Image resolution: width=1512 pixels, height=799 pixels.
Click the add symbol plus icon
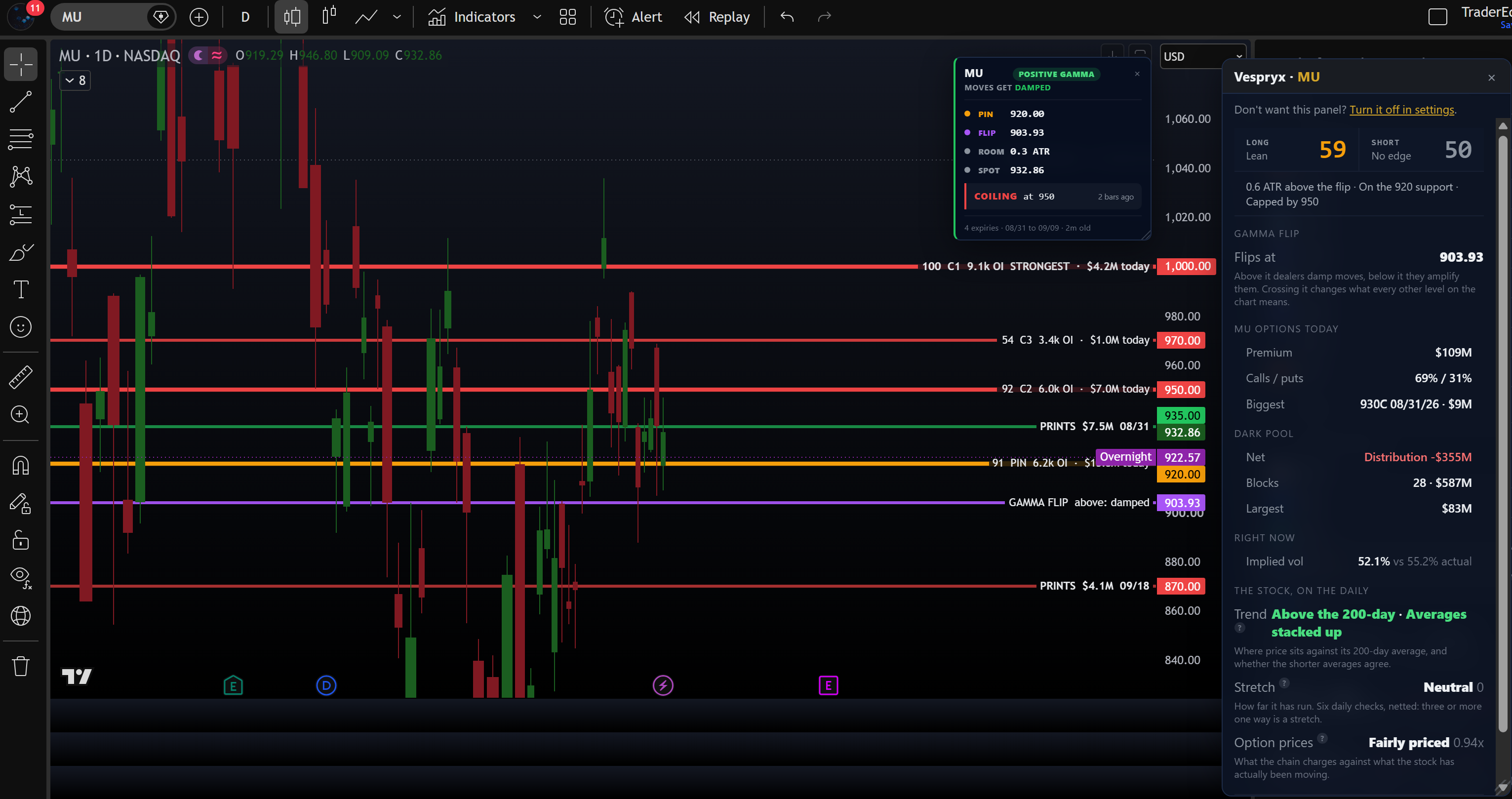199,17
